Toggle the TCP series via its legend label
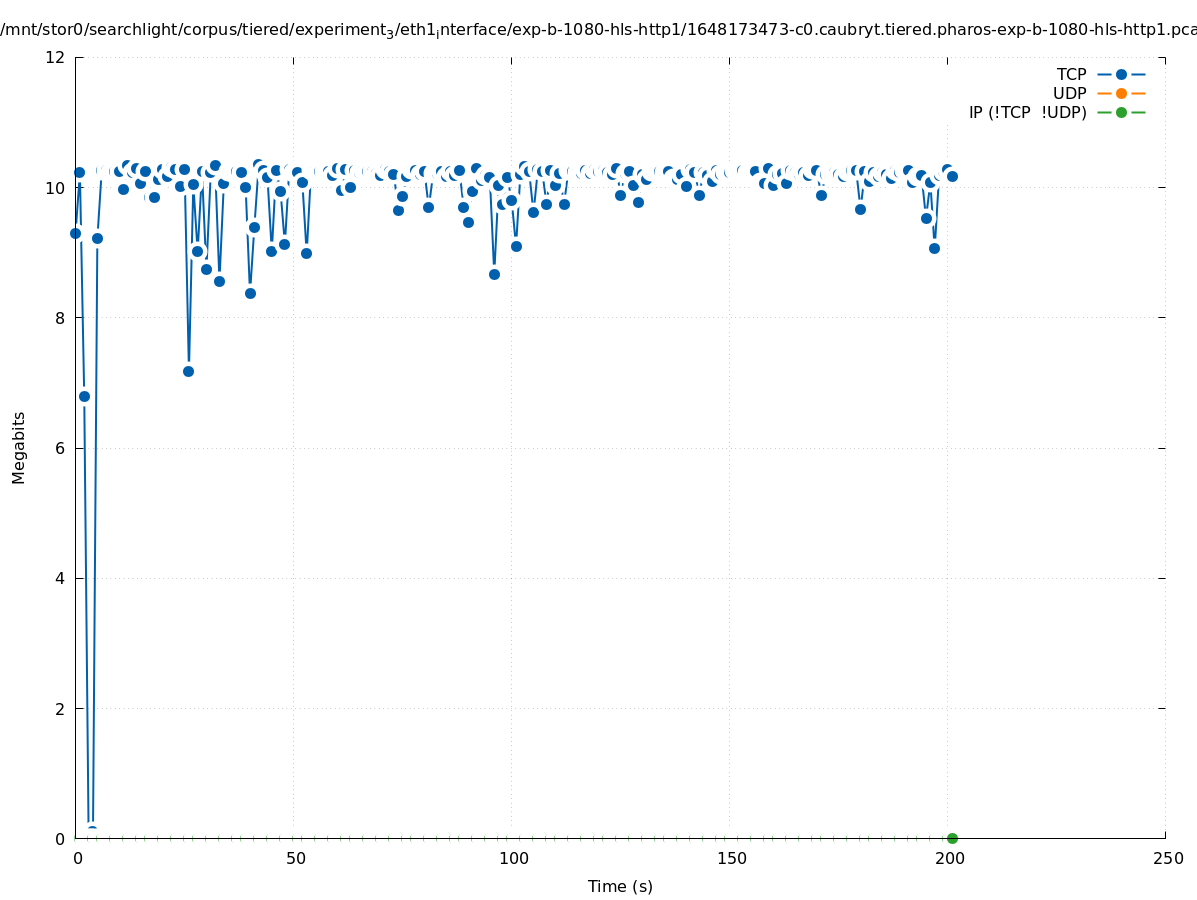Image resolution: width=1197 pixels, height=900 pixels. point(1071,74)
